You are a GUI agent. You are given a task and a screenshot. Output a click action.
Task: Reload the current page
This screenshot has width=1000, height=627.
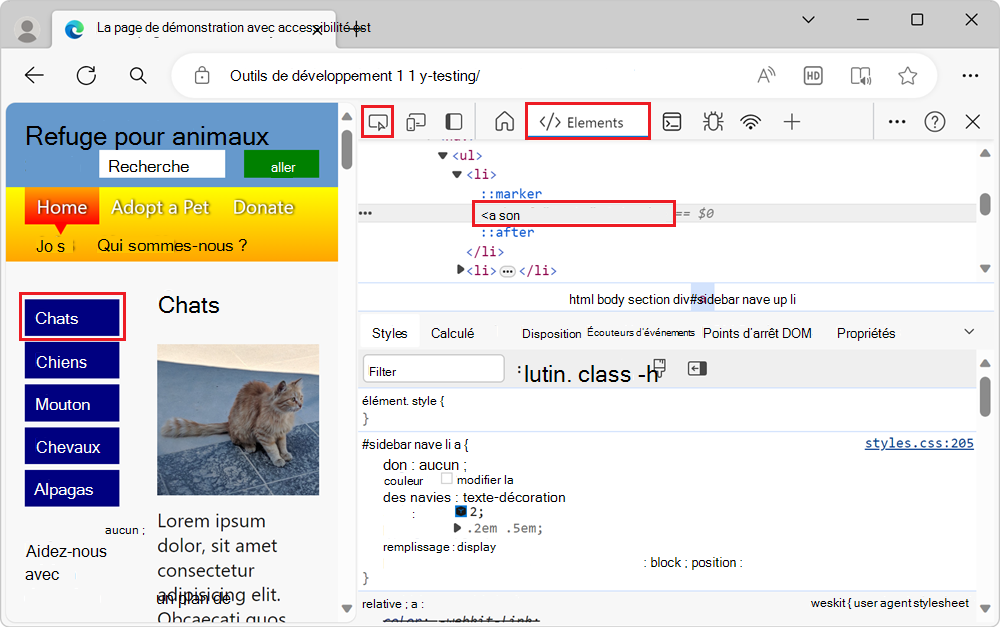[86, 75]
